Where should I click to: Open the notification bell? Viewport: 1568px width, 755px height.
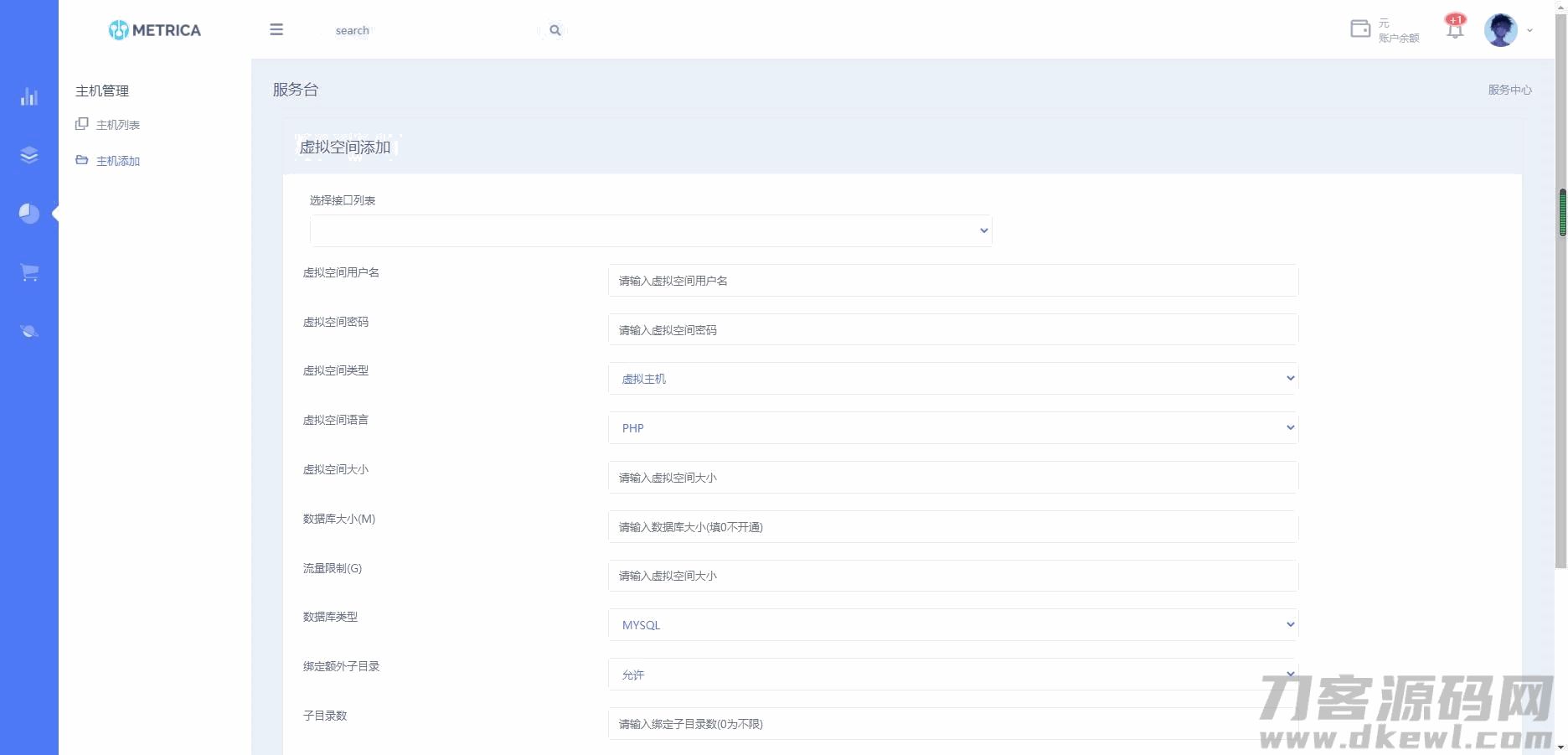pyautogui.click(x=1455, y=29)
